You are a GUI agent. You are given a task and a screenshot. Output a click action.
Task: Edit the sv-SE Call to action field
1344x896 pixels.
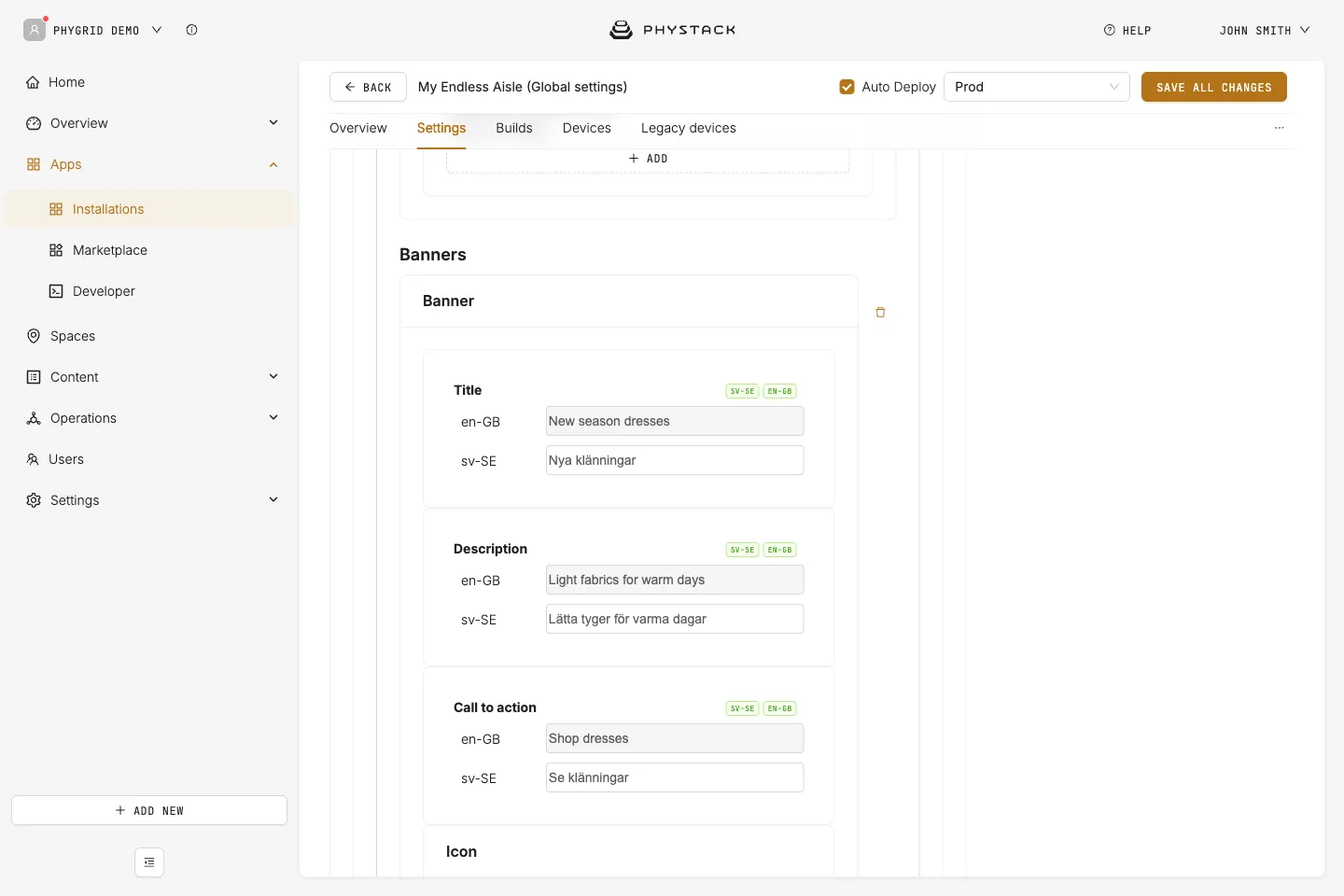pos(675,777)
